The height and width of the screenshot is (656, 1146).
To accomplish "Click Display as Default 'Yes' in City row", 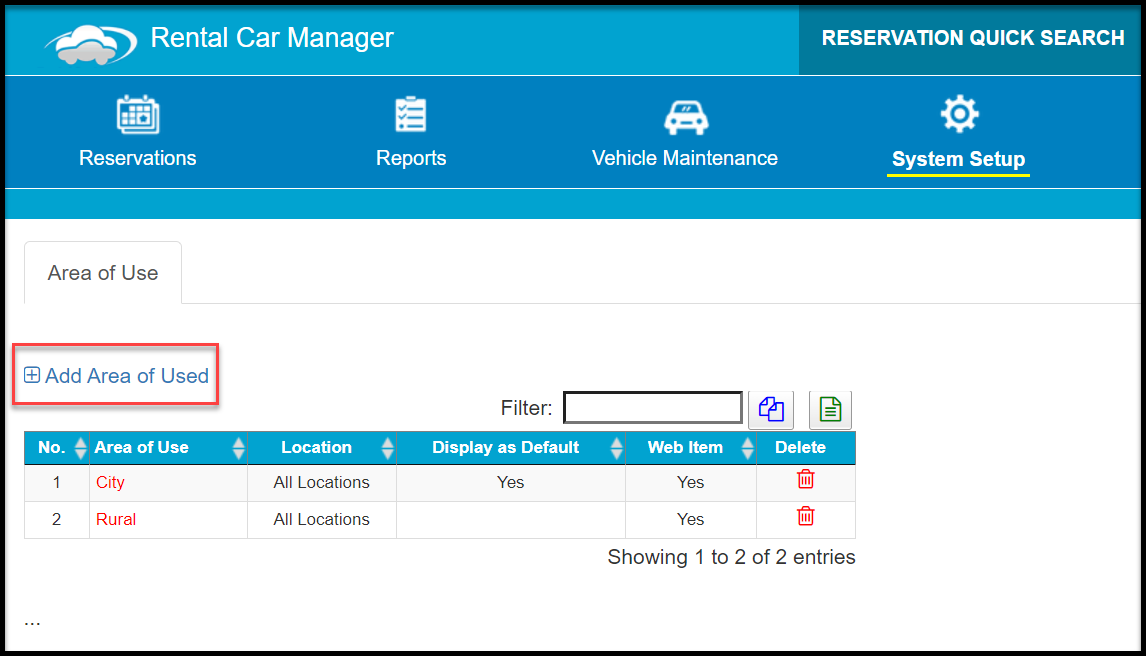I will tap(510, 482).
